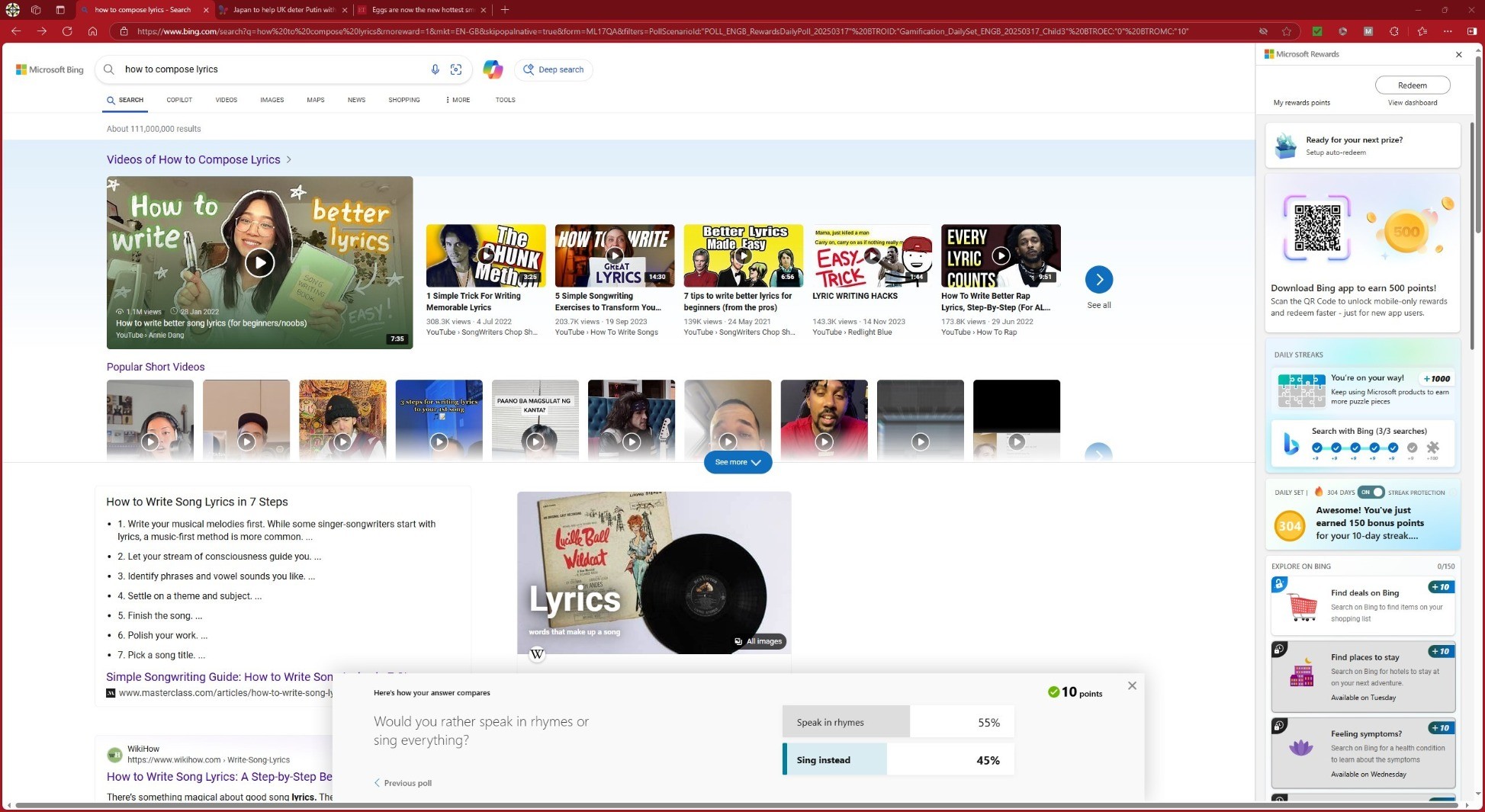
Task: Click the voice search microphone icon
Action: click(435, 69)
